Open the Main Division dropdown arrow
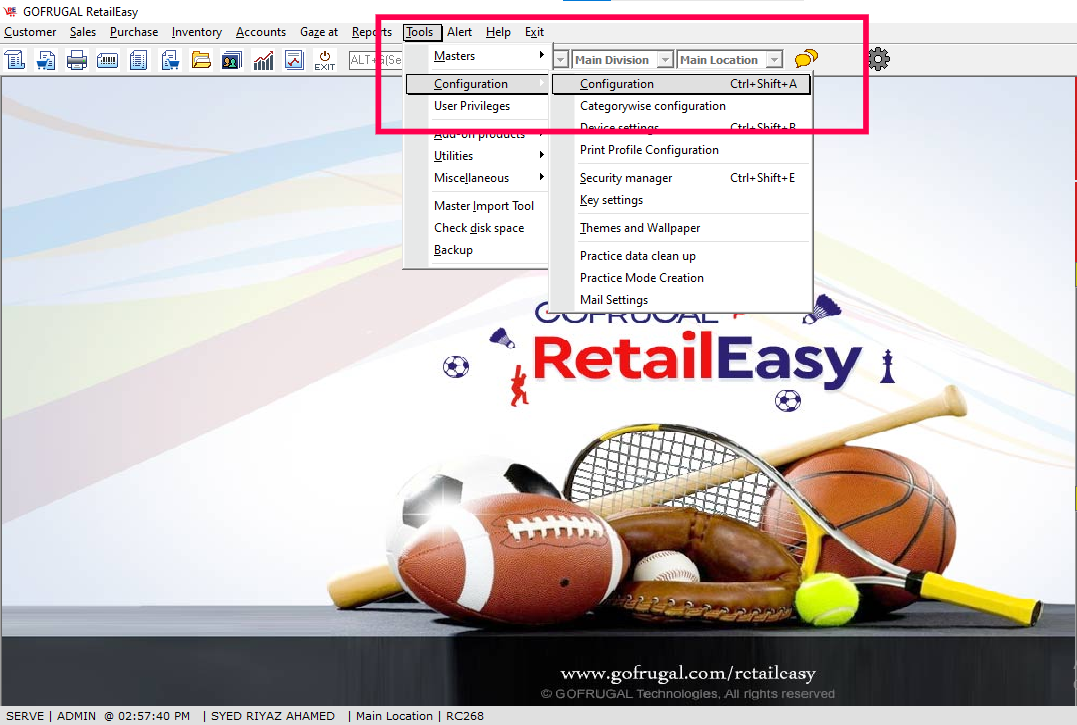This screenshot has height=725, width=1077. click(x=665, y=60)
